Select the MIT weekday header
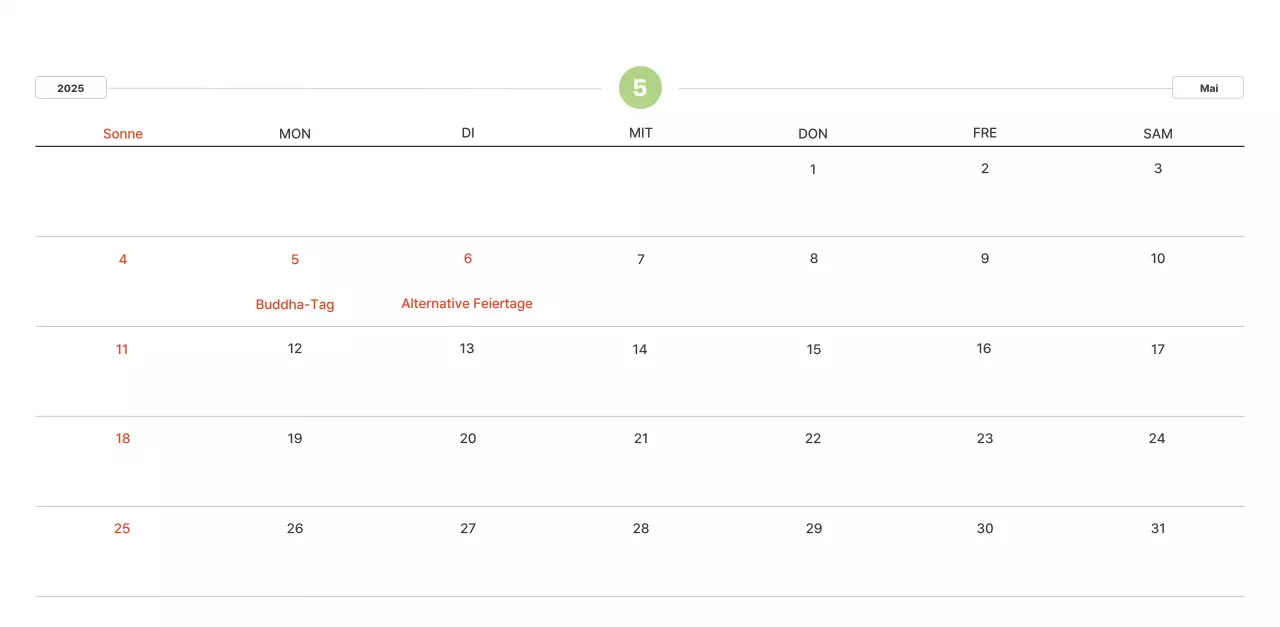The width and height of the screenshot is (1280, 627). coord(641,133)
